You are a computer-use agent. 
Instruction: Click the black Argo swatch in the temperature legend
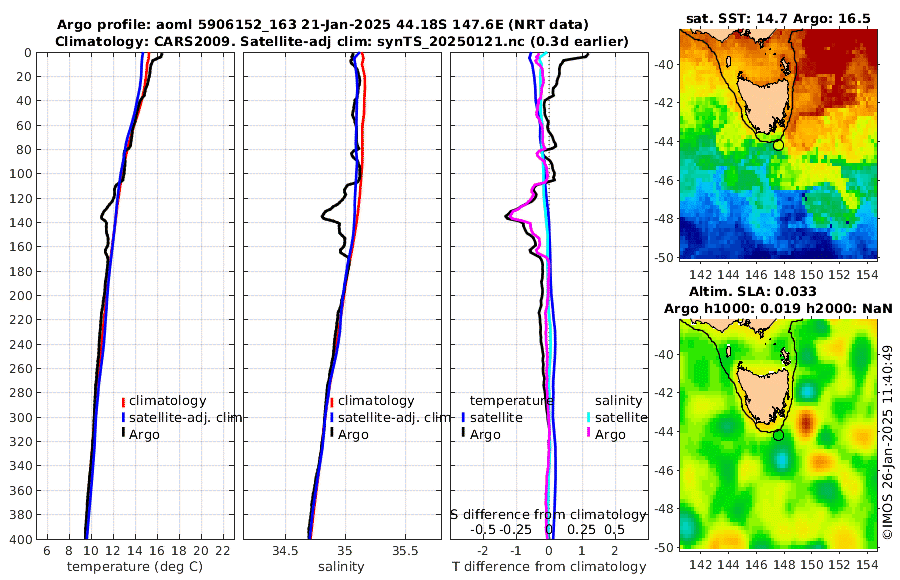pos(123,434)
